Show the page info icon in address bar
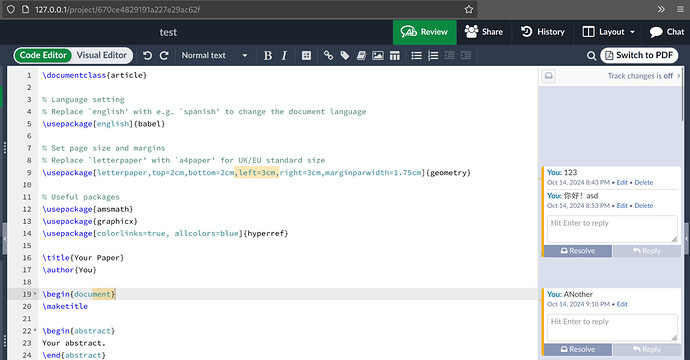The height and width of the screenshot is (360, 690). tap(26, 9)
